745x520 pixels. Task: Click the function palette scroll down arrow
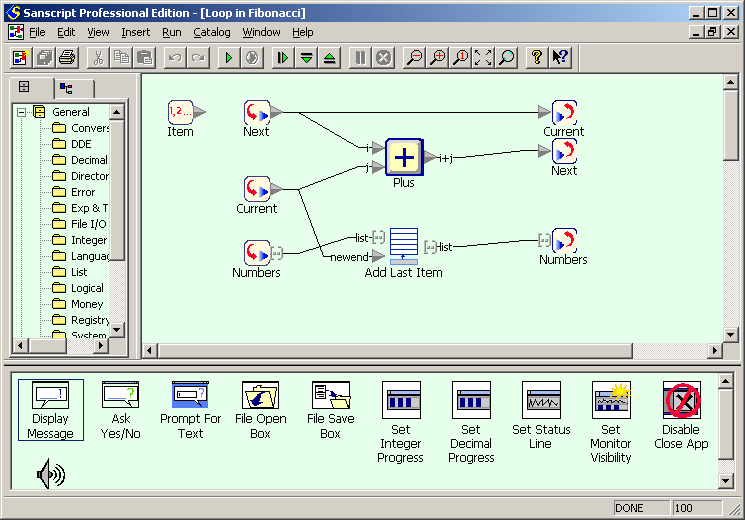(x=726, y=481)
